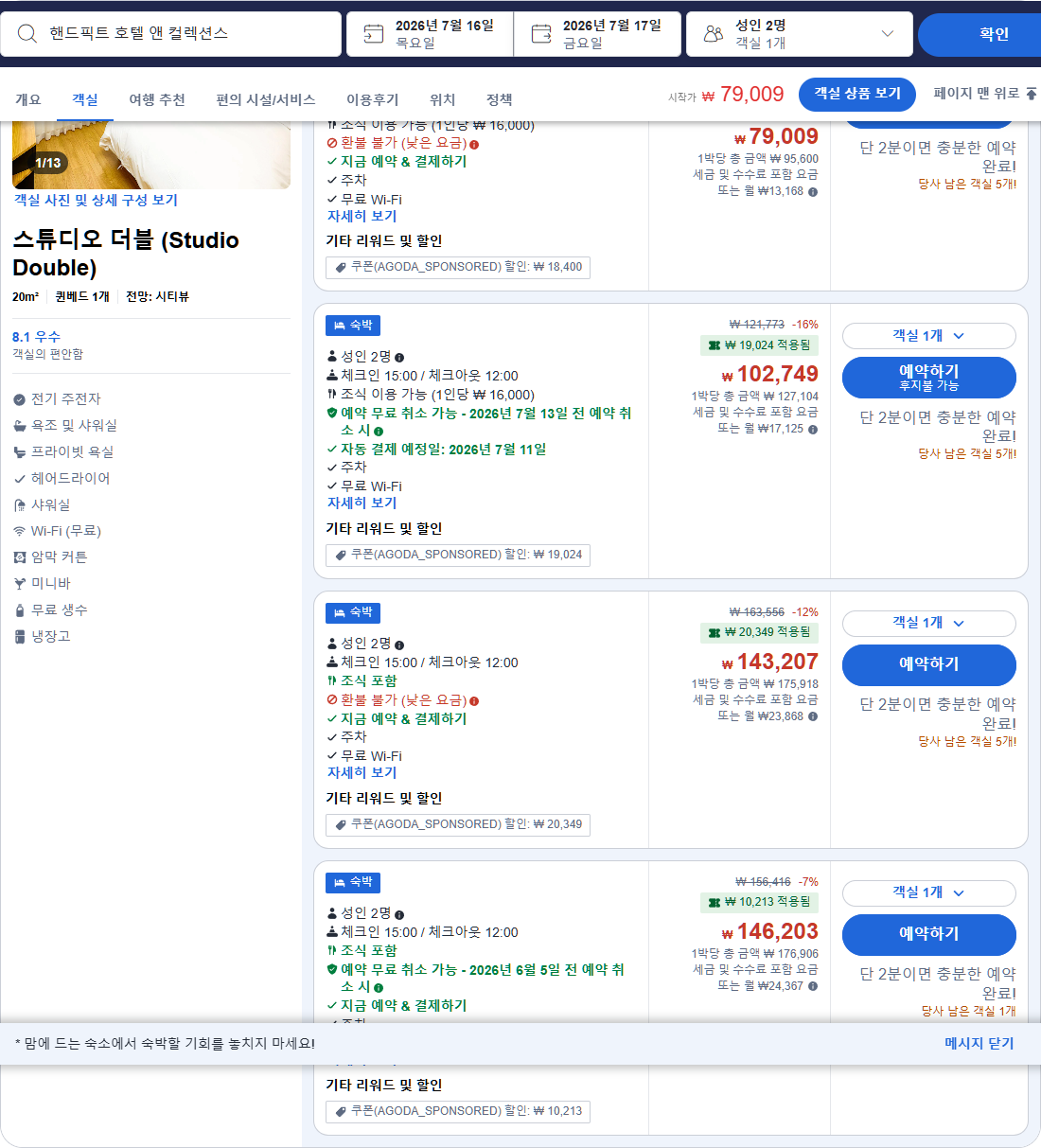Switch to the 위치 tab
This screenshot has height=1148, width=1041.
pos(443,99)
